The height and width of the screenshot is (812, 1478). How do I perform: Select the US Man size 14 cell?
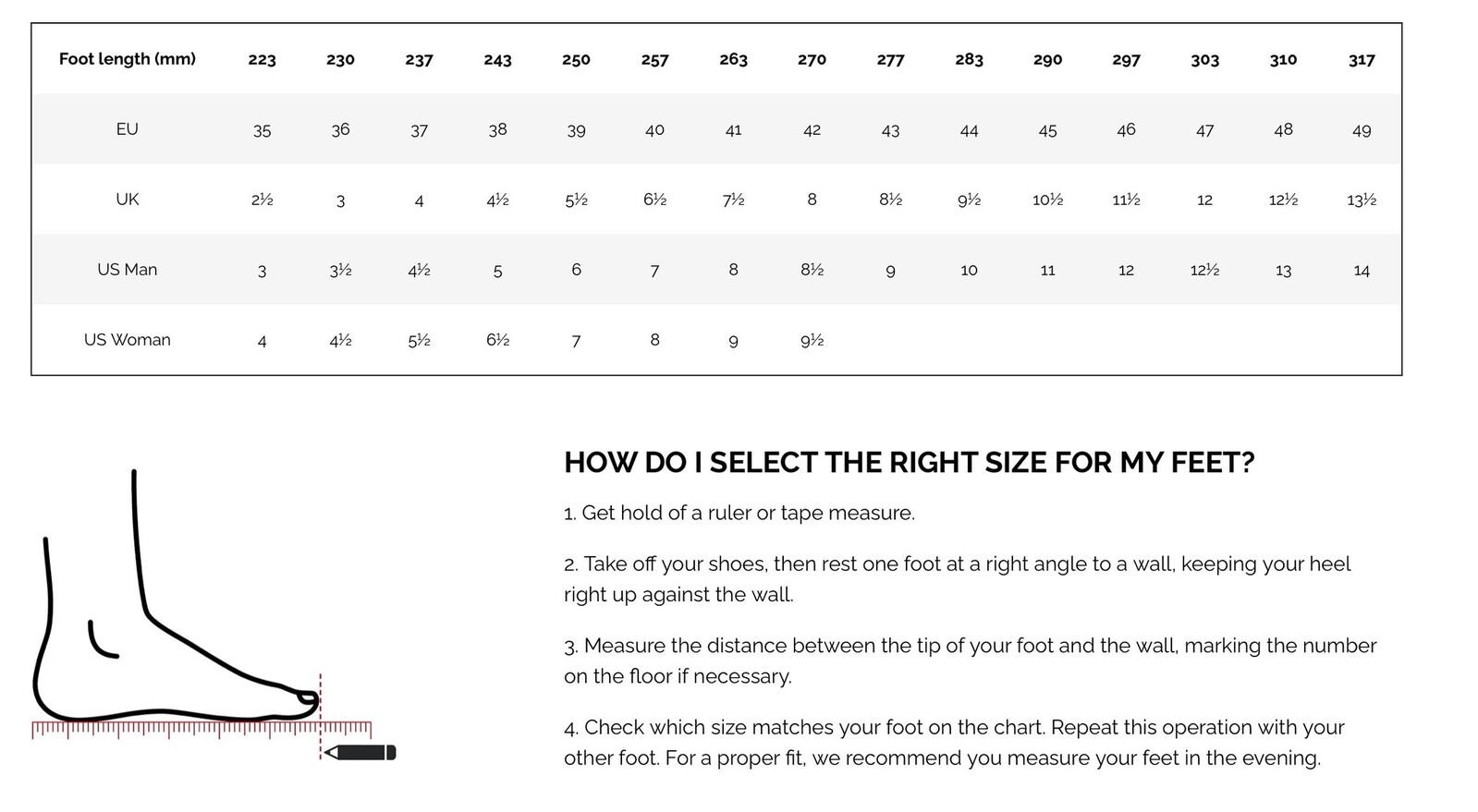1362,270
